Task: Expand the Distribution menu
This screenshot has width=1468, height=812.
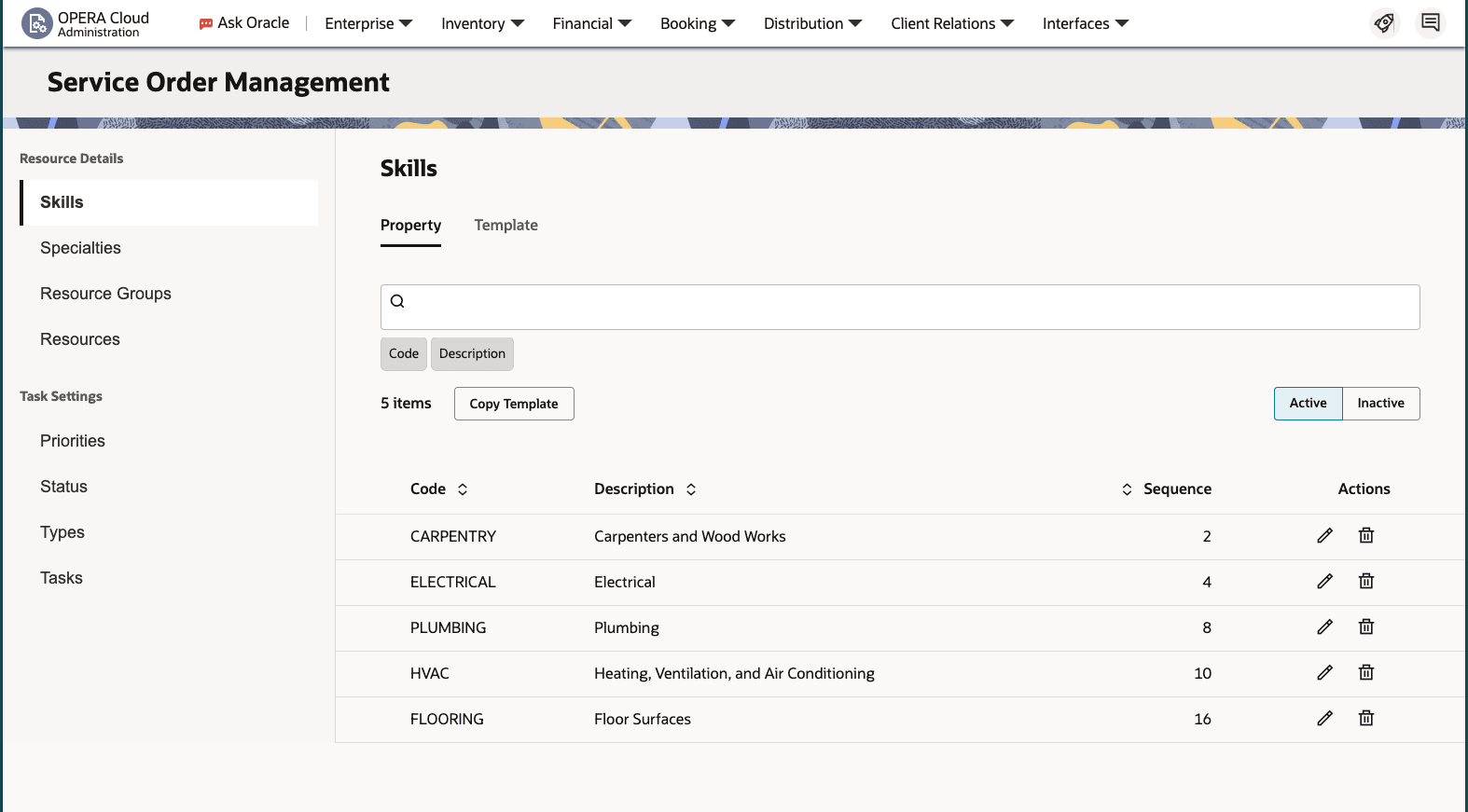Action: point(812,23)
